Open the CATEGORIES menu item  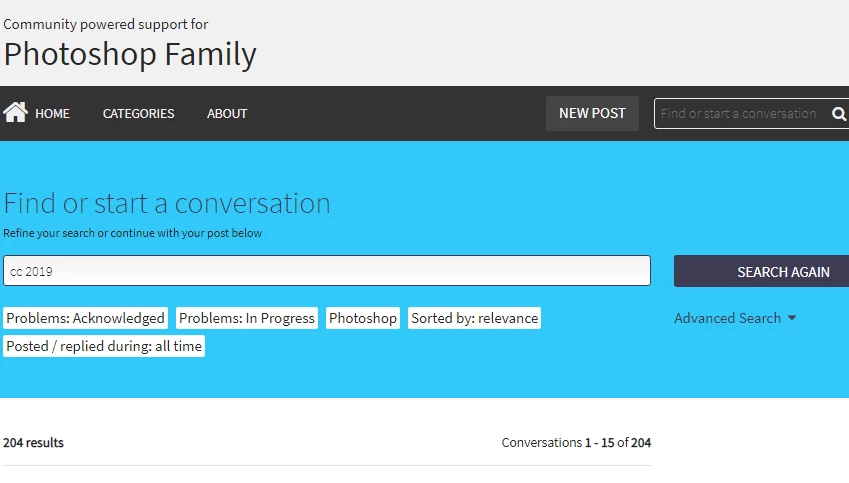(139, 114)
